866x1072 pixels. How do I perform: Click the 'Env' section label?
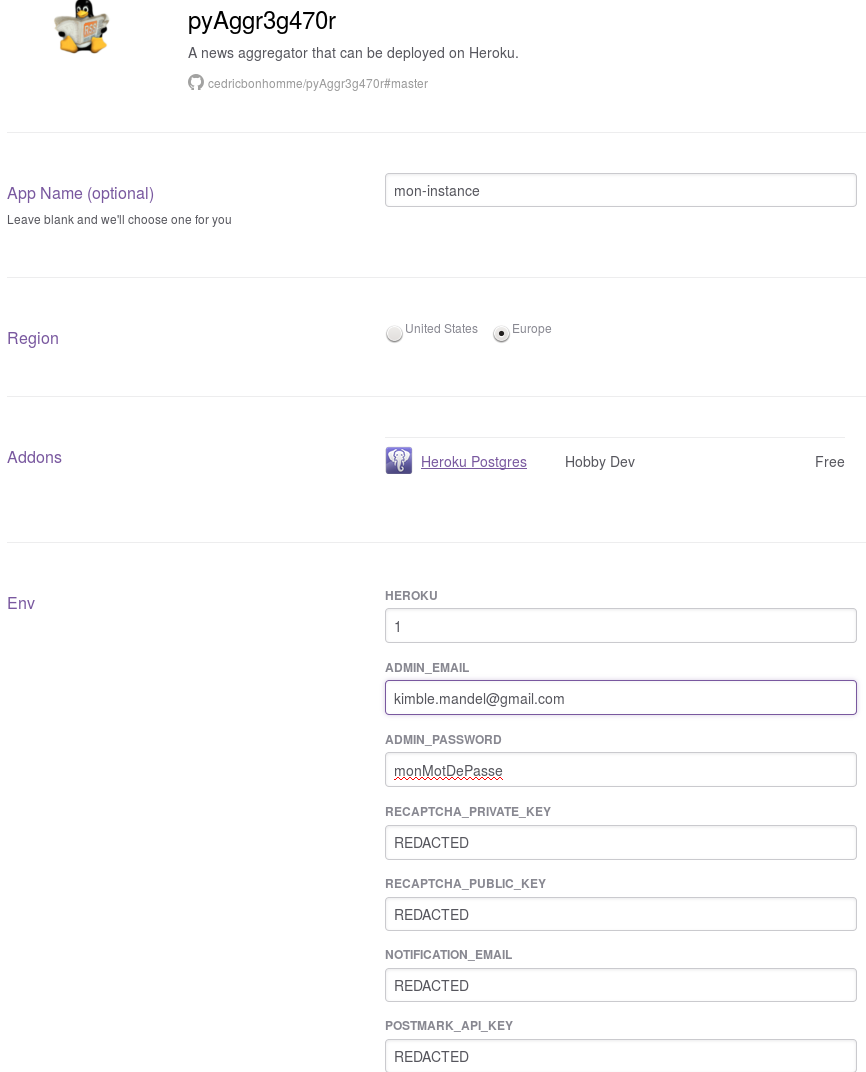point(21,603)
